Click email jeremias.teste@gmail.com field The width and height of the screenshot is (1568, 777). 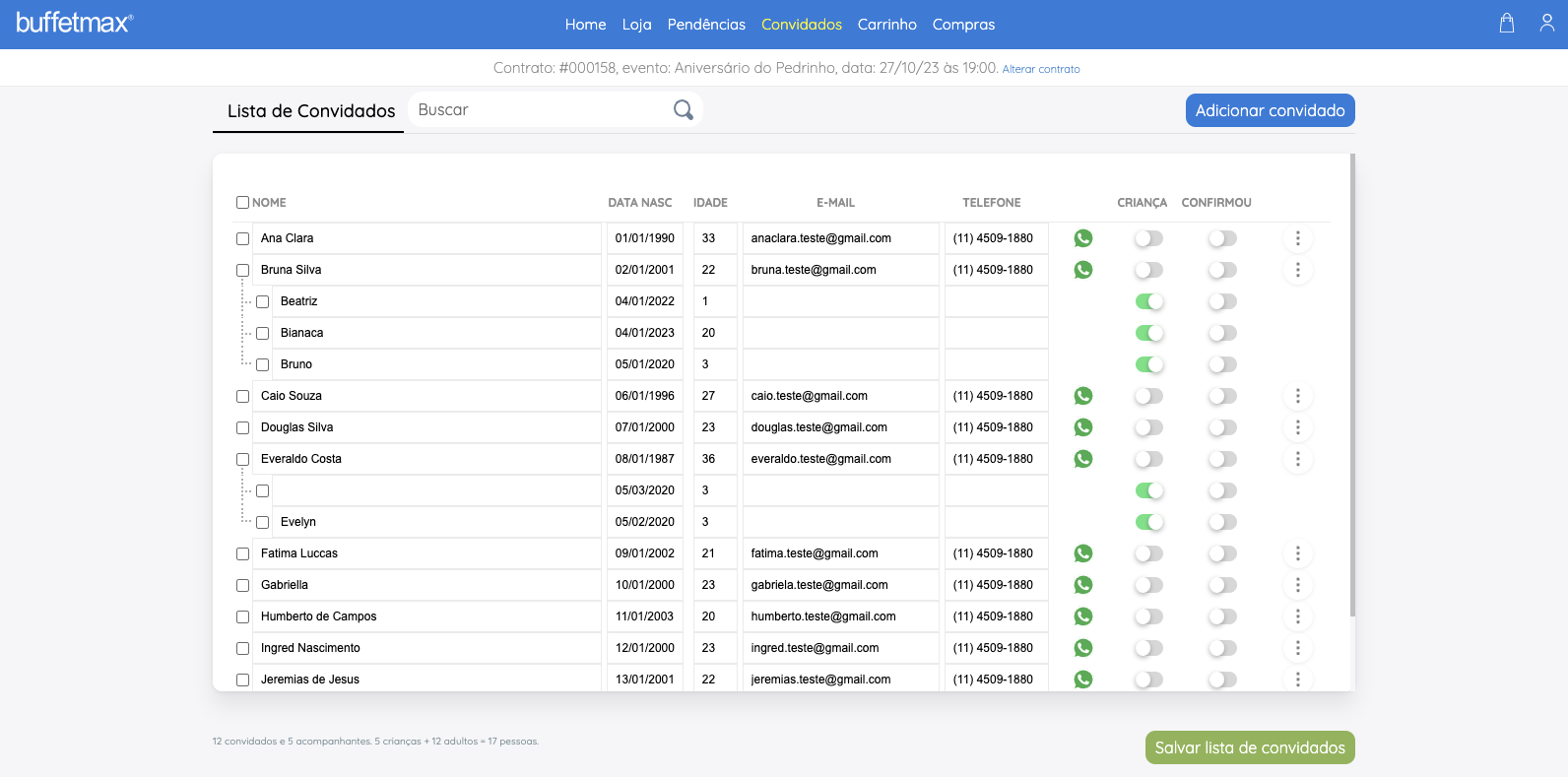point(841,680)
